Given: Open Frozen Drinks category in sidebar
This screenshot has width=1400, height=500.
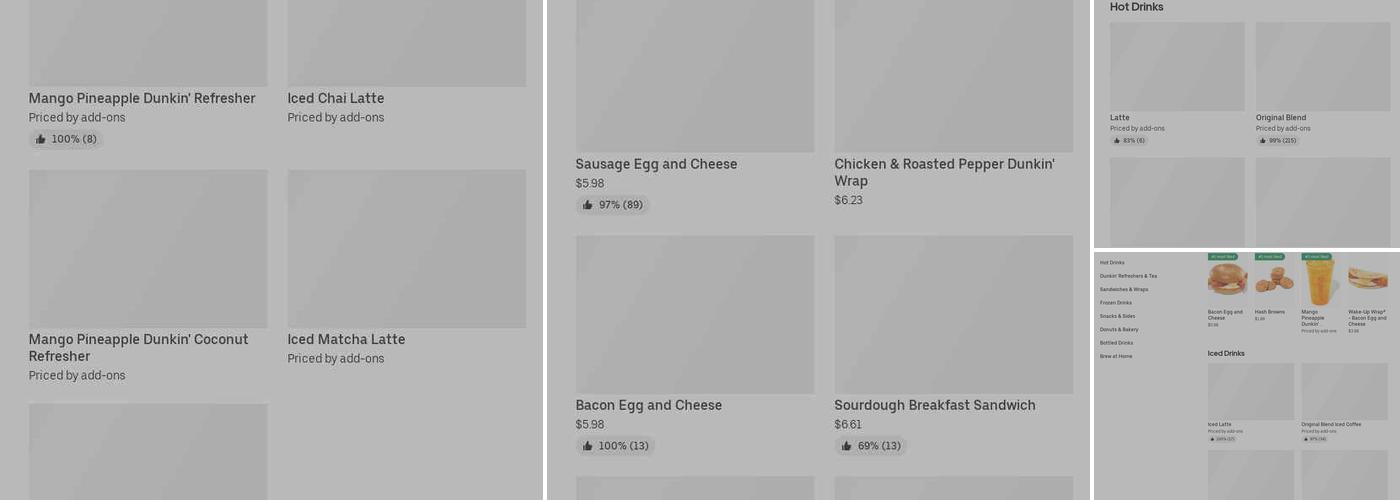Looking at the screenshot, I should (x=1116, y=303).
